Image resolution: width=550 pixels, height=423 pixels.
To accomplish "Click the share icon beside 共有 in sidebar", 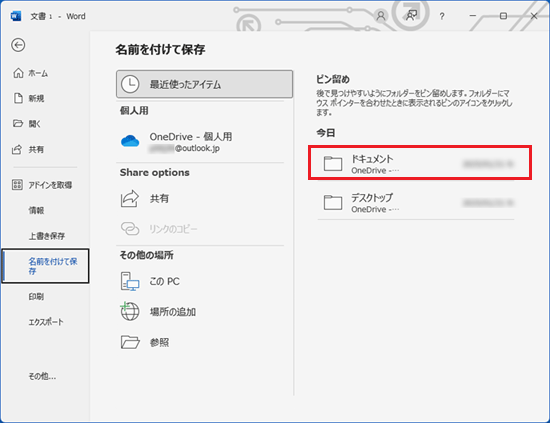I will coord(17,150).
